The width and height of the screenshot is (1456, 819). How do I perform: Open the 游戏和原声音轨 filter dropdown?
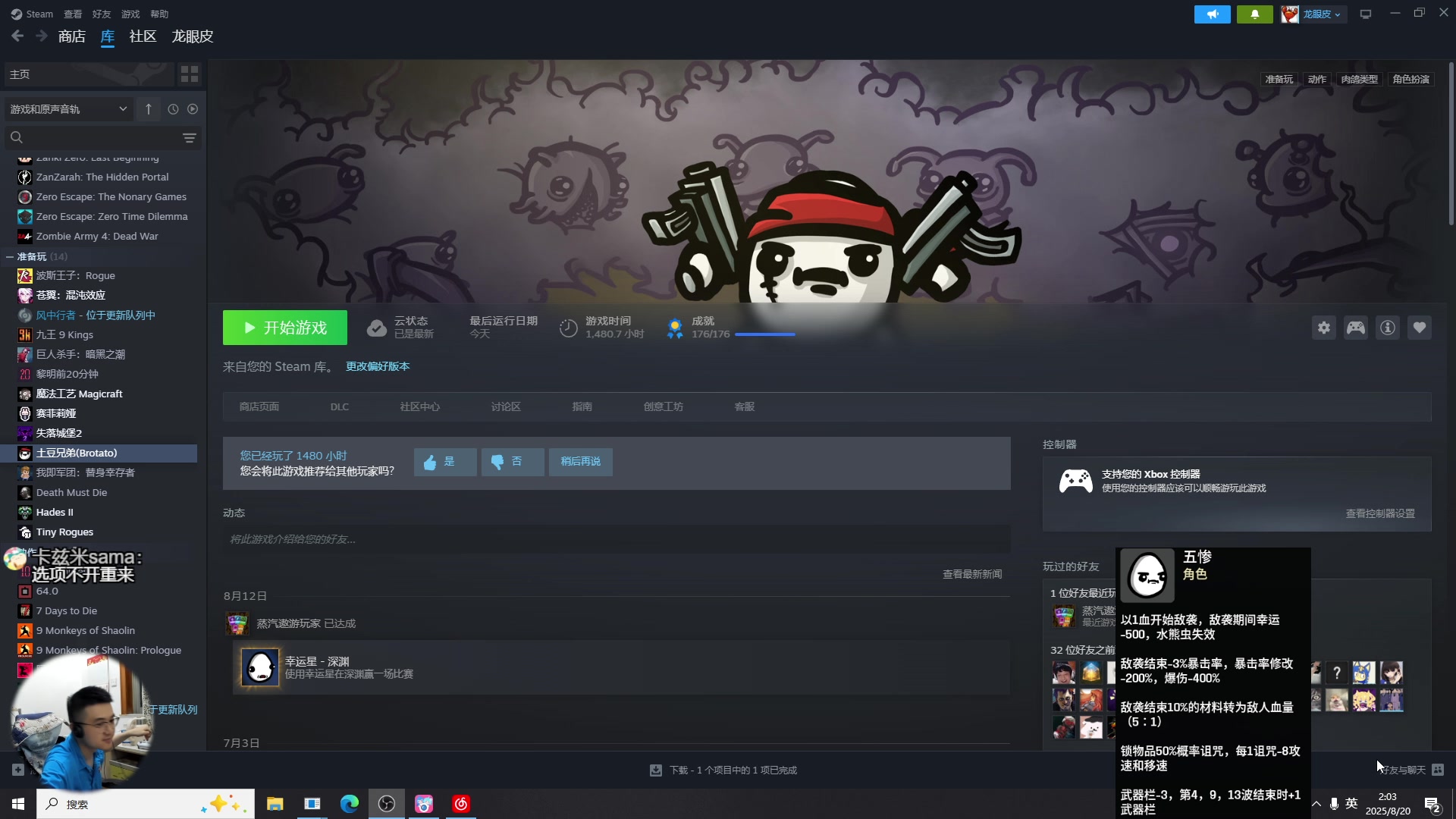68,109
